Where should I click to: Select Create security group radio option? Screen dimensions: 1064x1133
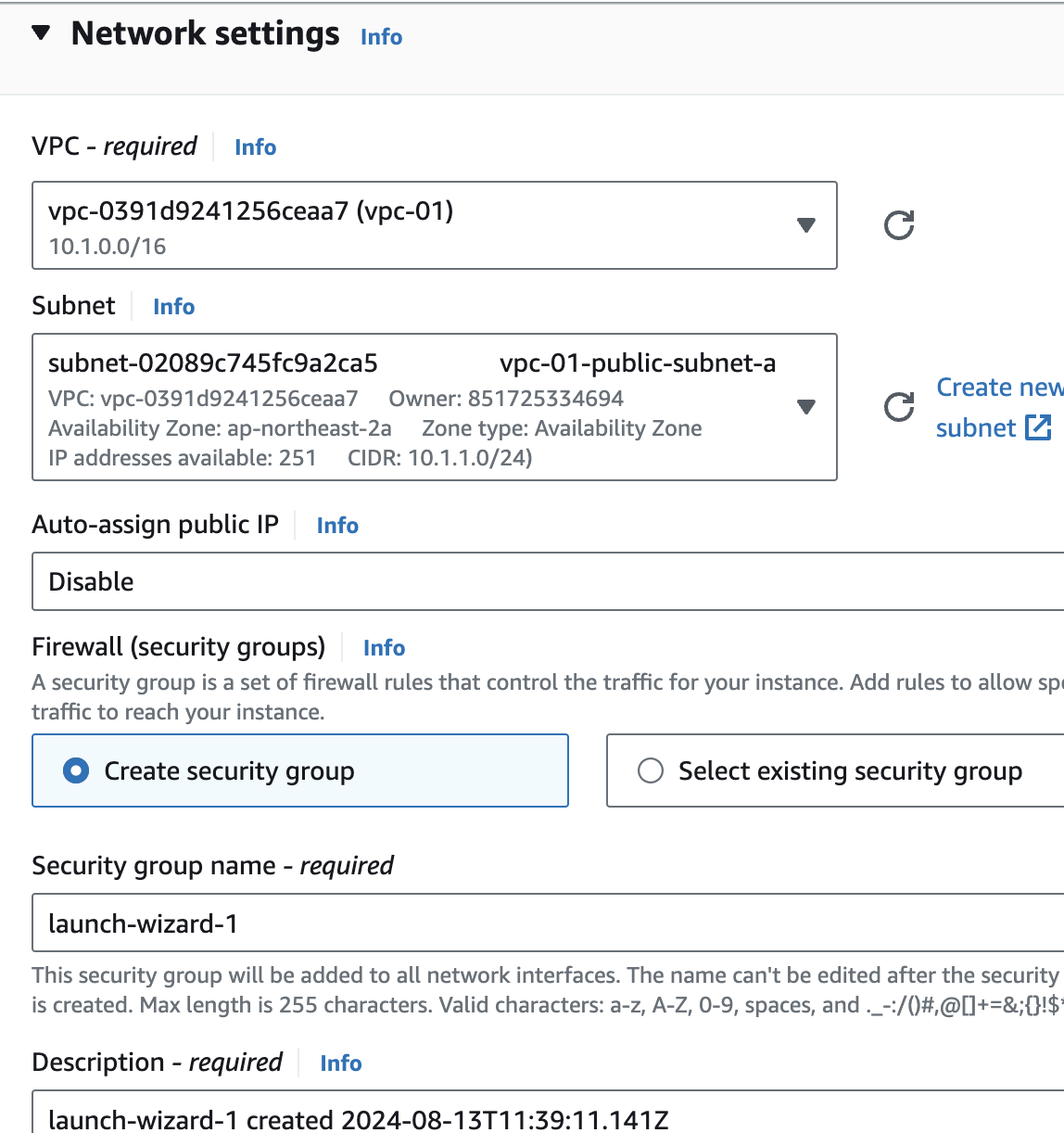76,770
